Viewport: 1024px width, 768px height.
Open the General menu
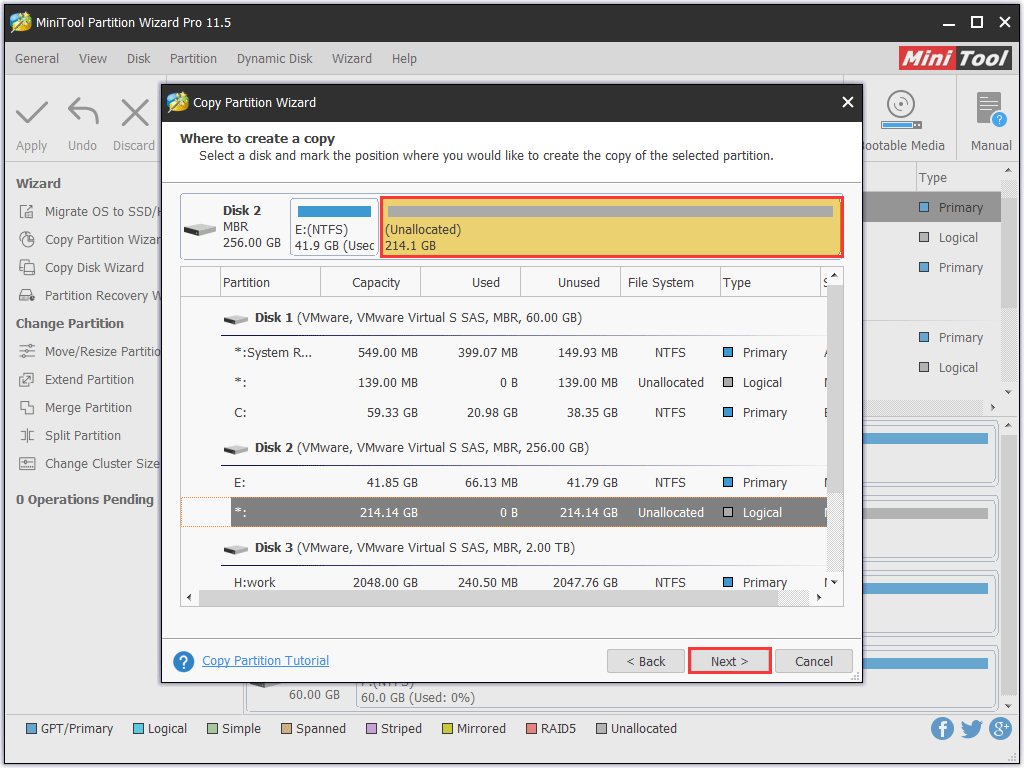coord(37,59)
